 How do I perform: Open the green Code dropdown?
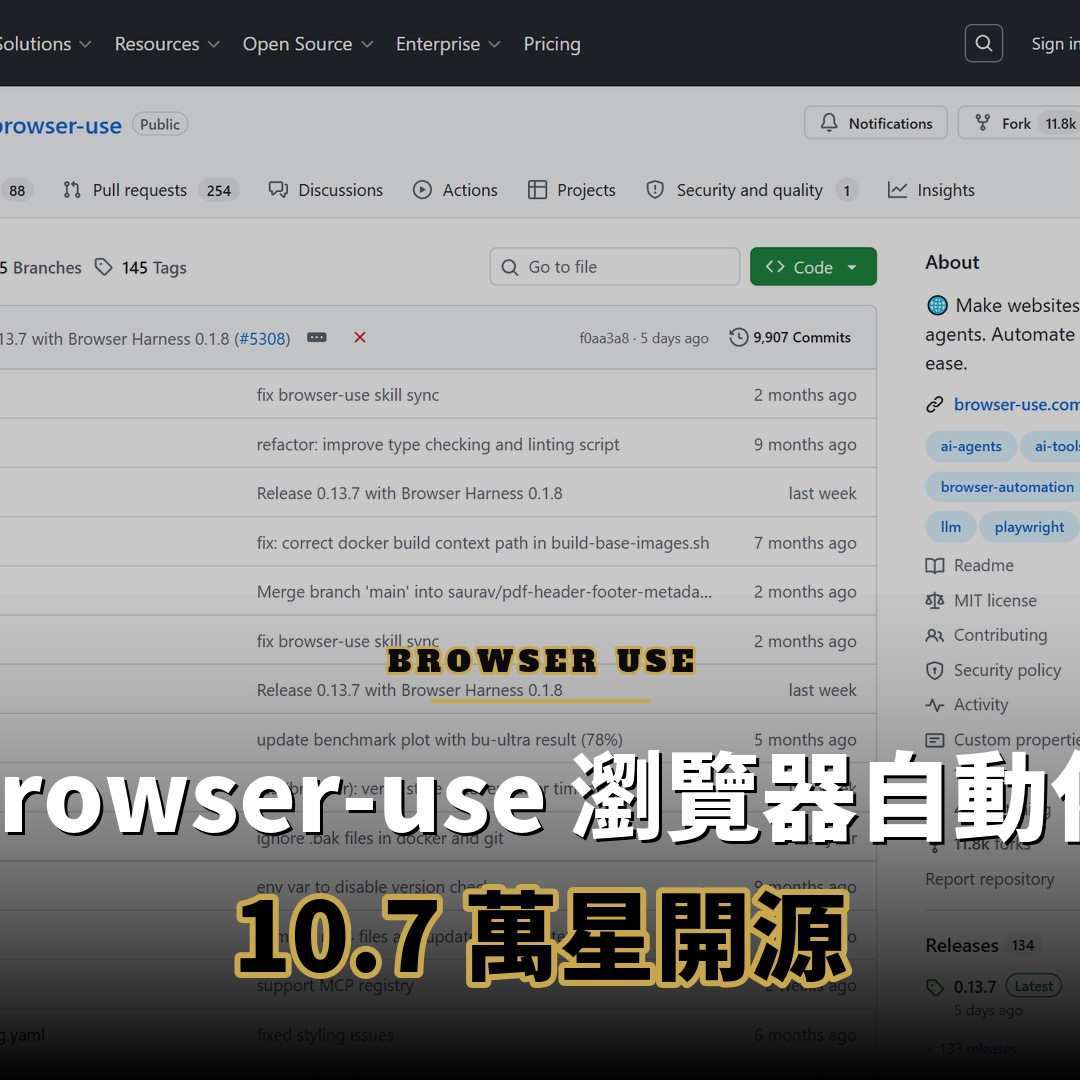click(813, 267)
